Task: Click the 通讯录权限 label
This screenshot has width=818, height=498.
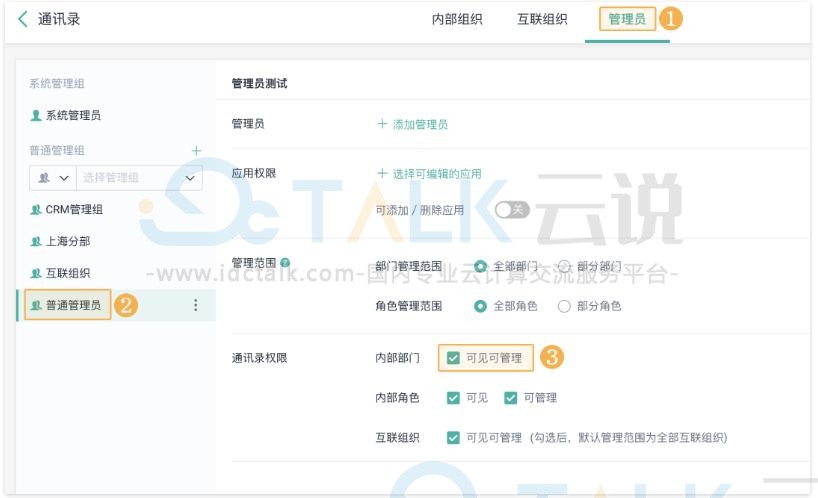Action: click(x=259, y=358)
